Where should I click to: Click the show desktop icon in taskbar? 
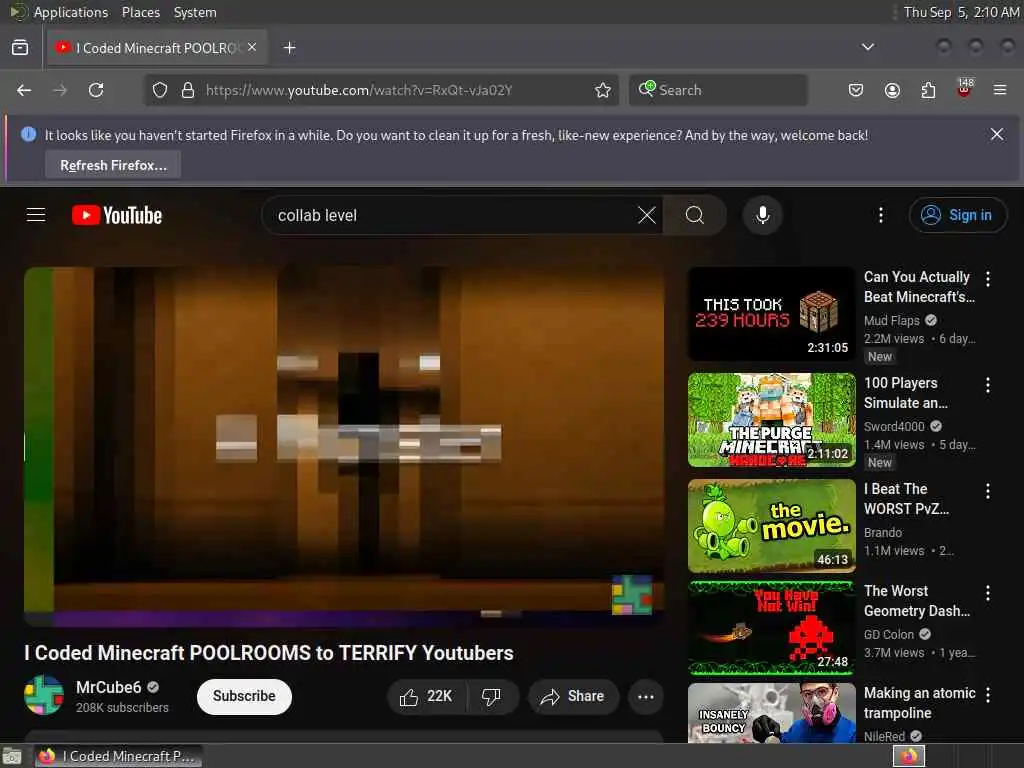[x=12, y=756]
